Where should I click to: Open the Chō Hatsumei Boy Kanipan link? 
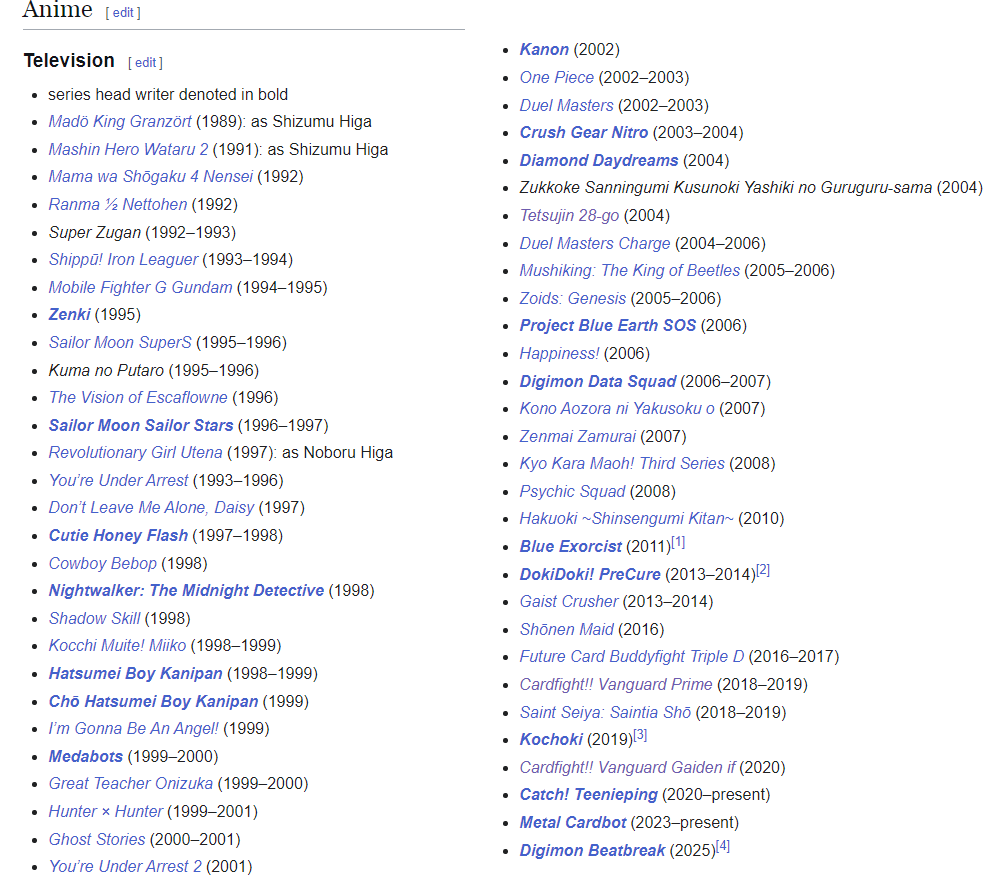point(154,701)
